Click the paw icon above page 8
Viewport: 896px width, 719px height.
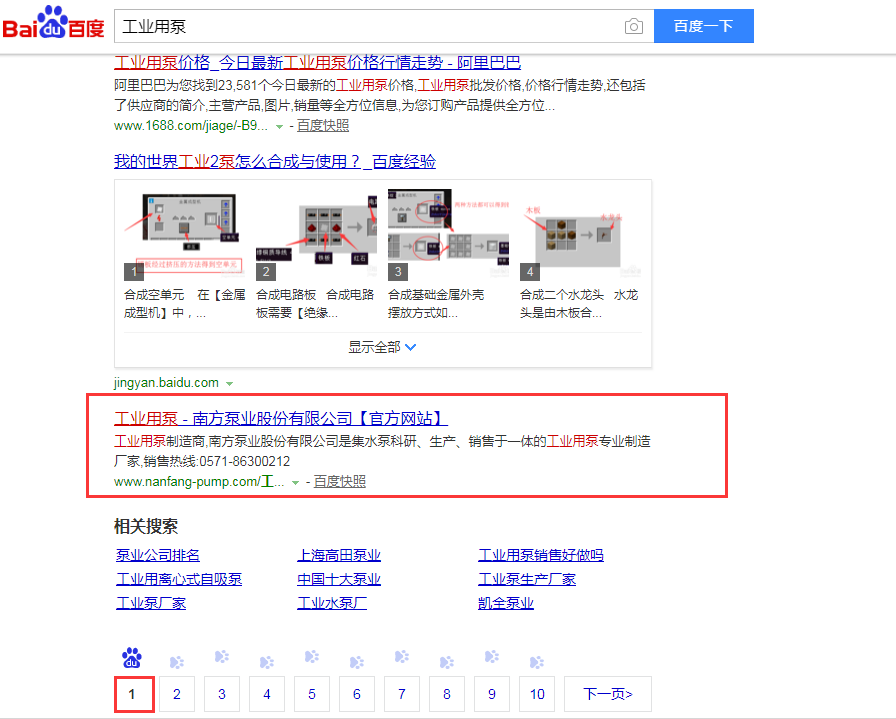pos(446,662)
